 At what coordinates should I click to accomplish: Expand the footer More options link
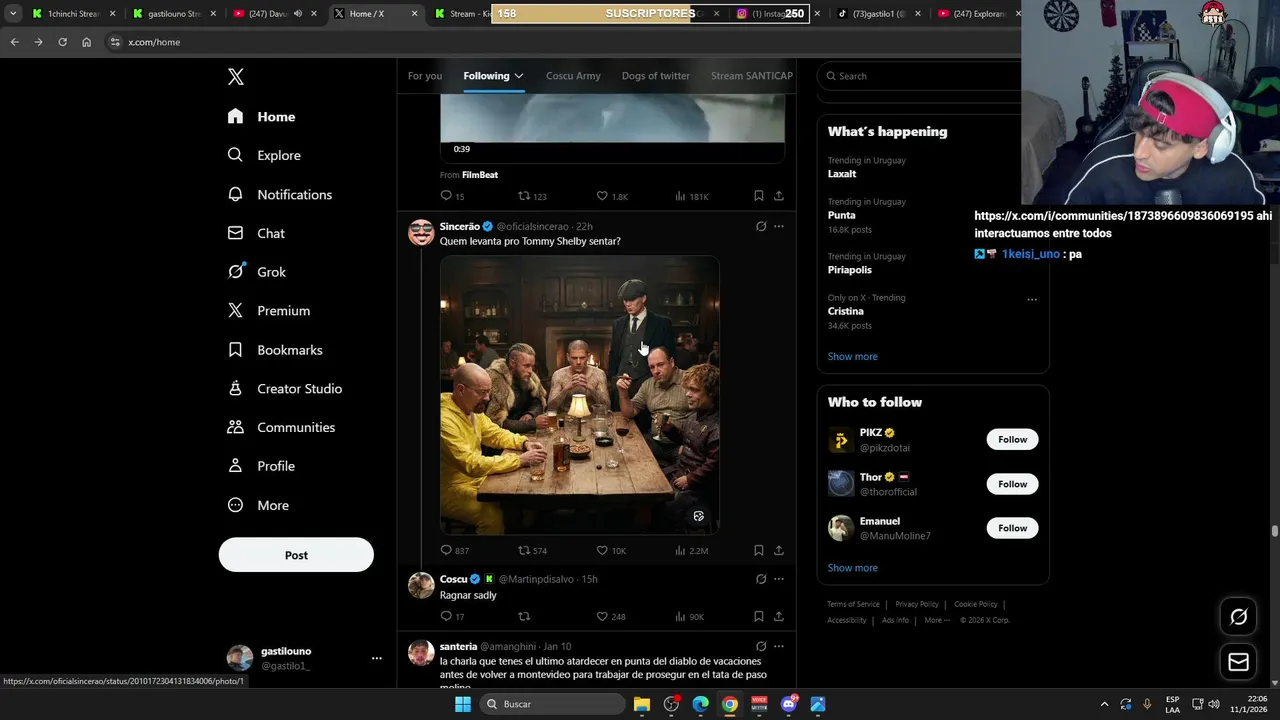pyautogui.click(x=937, y=620)
